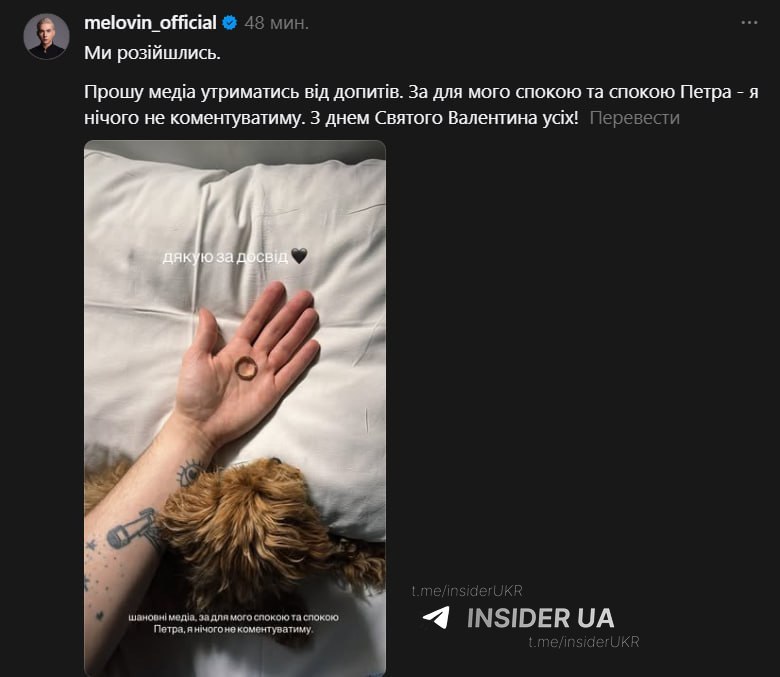The image size is (780, 677).
Task: Click the eye tattoo on the wrist
Action: click(192, 473)
